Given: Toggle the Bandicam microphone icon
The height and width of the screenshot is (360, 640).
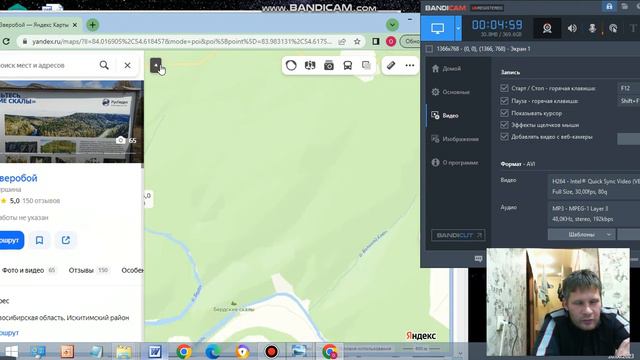Looking at the screenshot, I should 592,28.
